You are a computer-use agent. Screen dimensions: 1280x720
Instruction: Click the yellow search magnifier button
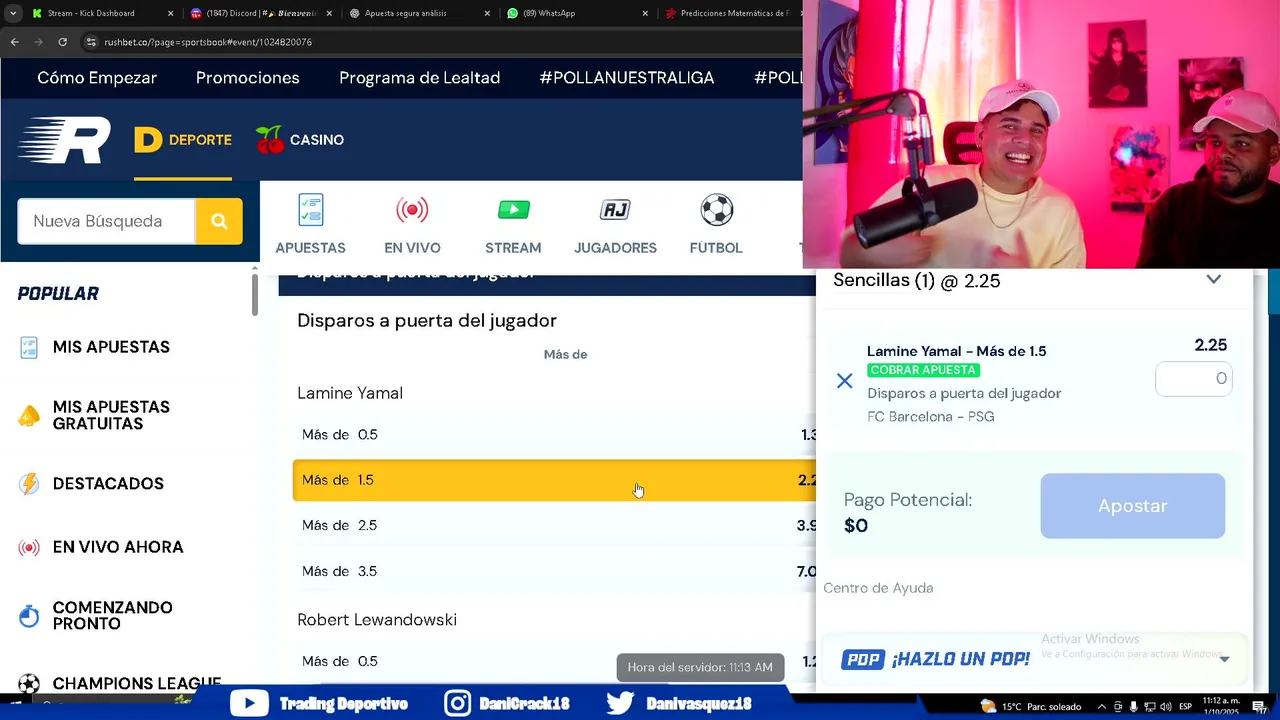(x=219, y=221)
